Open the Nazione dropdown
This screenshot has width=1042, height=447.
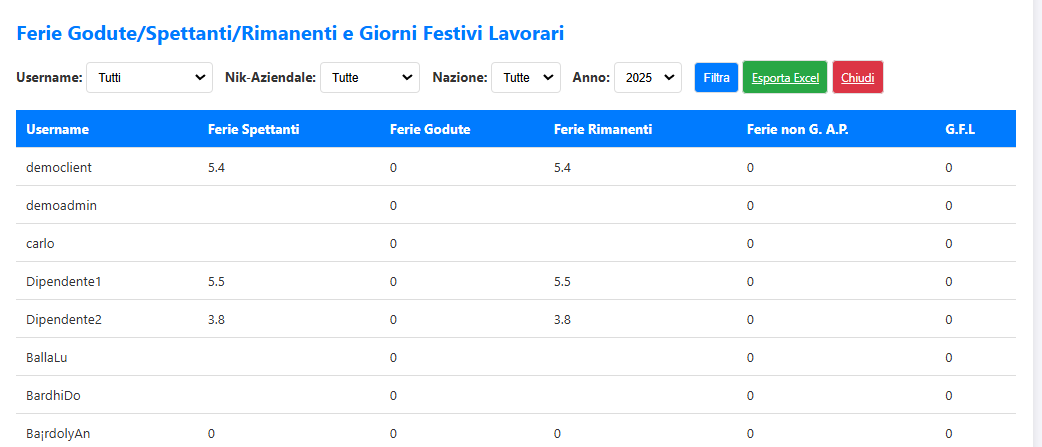click(526, 77)
